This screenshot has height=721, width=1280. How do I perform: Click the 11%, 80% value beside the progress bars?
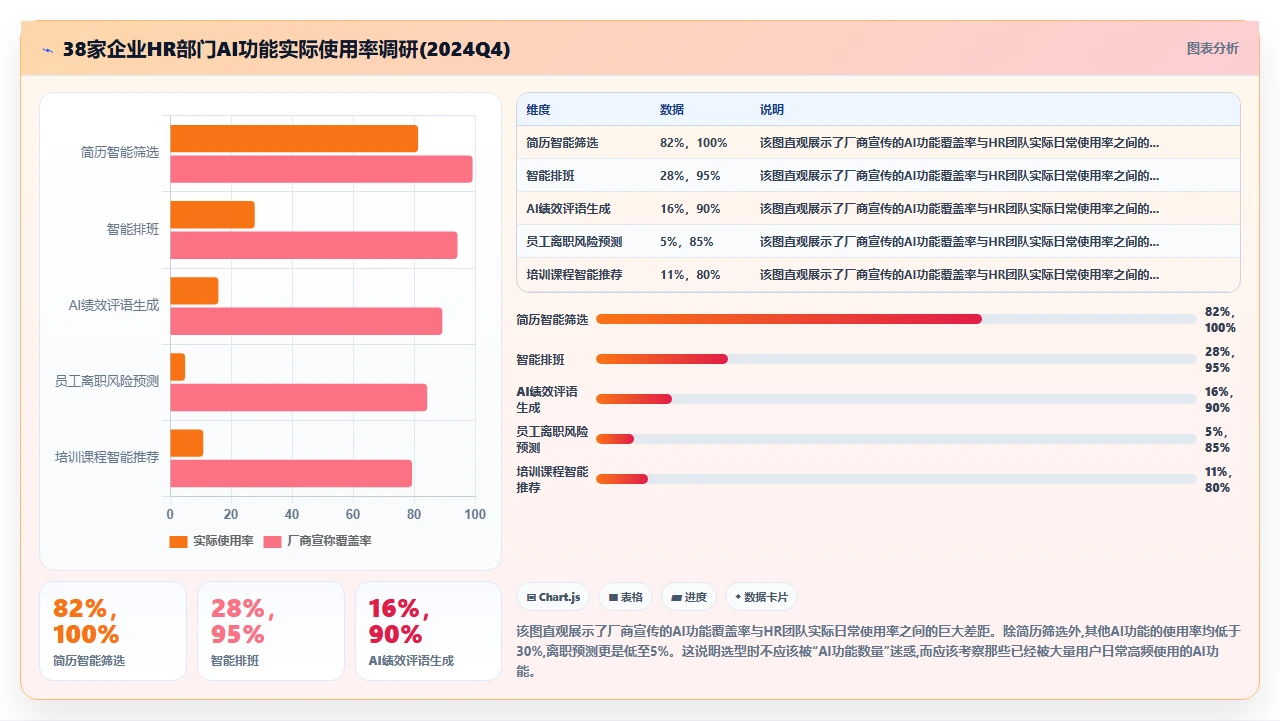[1219, 480]
